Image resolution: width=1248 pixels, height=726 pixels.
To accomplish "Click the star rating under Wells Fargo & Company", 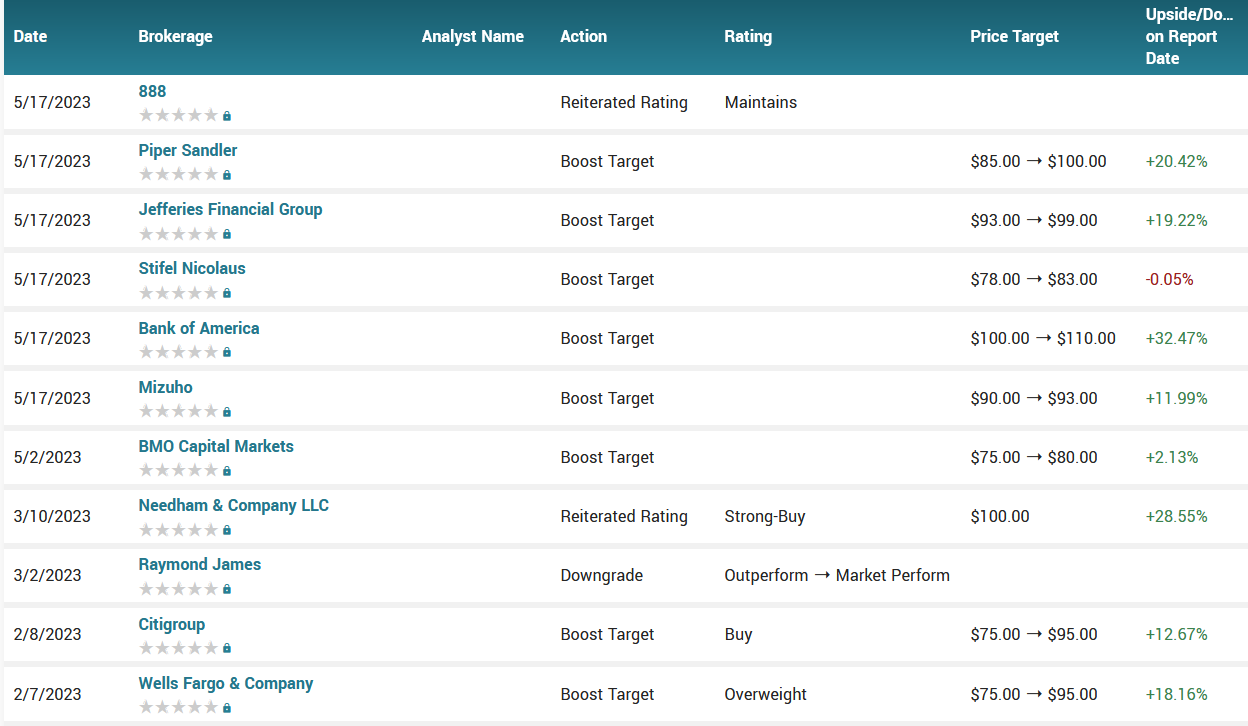I will pos(178,707).
